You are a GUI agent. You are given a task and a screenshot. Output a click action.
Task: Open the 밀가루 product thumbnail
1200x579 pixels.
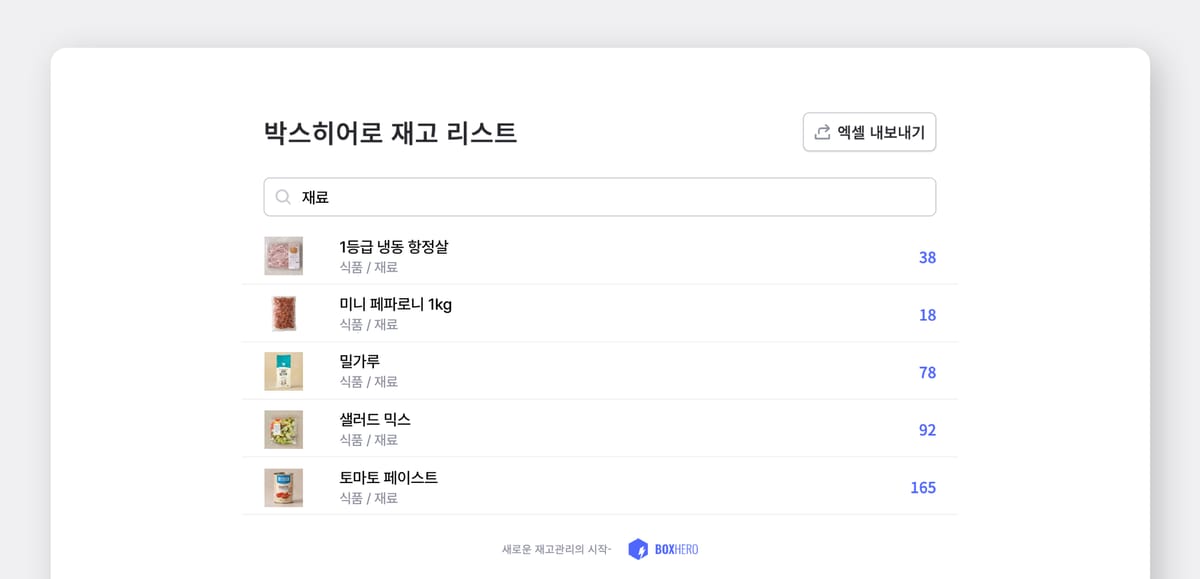[283, 371]
